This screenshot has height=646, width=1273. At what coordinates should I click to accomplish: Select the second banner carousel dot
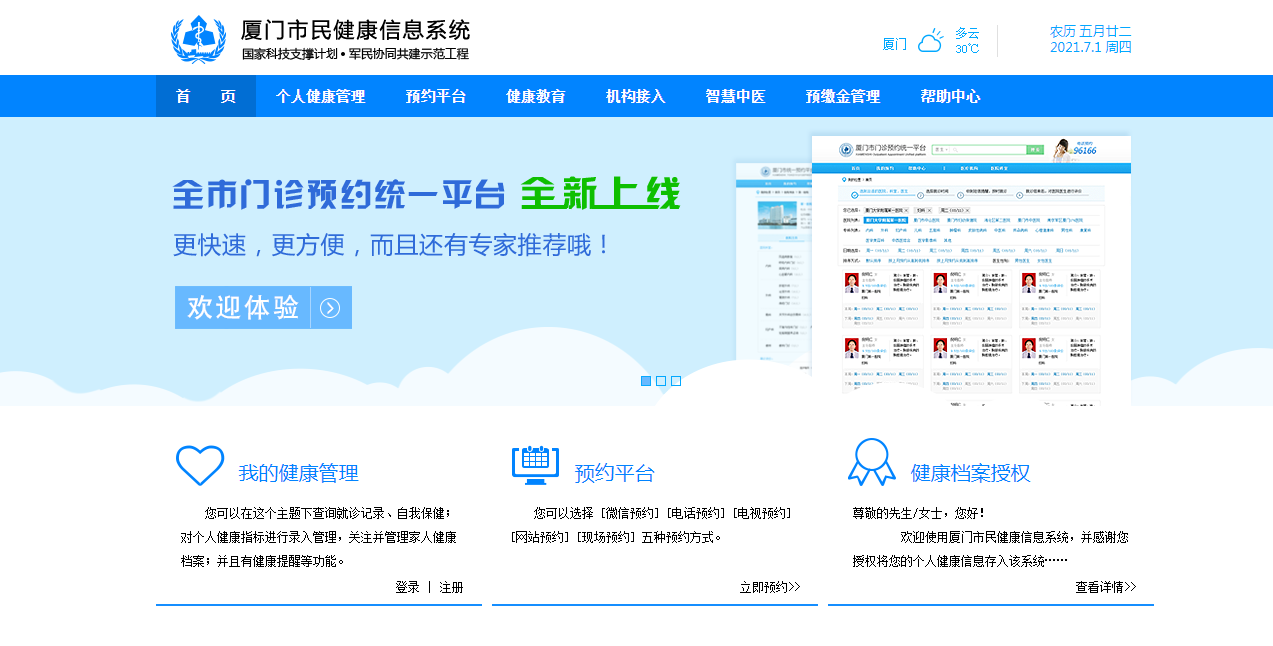coord(661,381)
